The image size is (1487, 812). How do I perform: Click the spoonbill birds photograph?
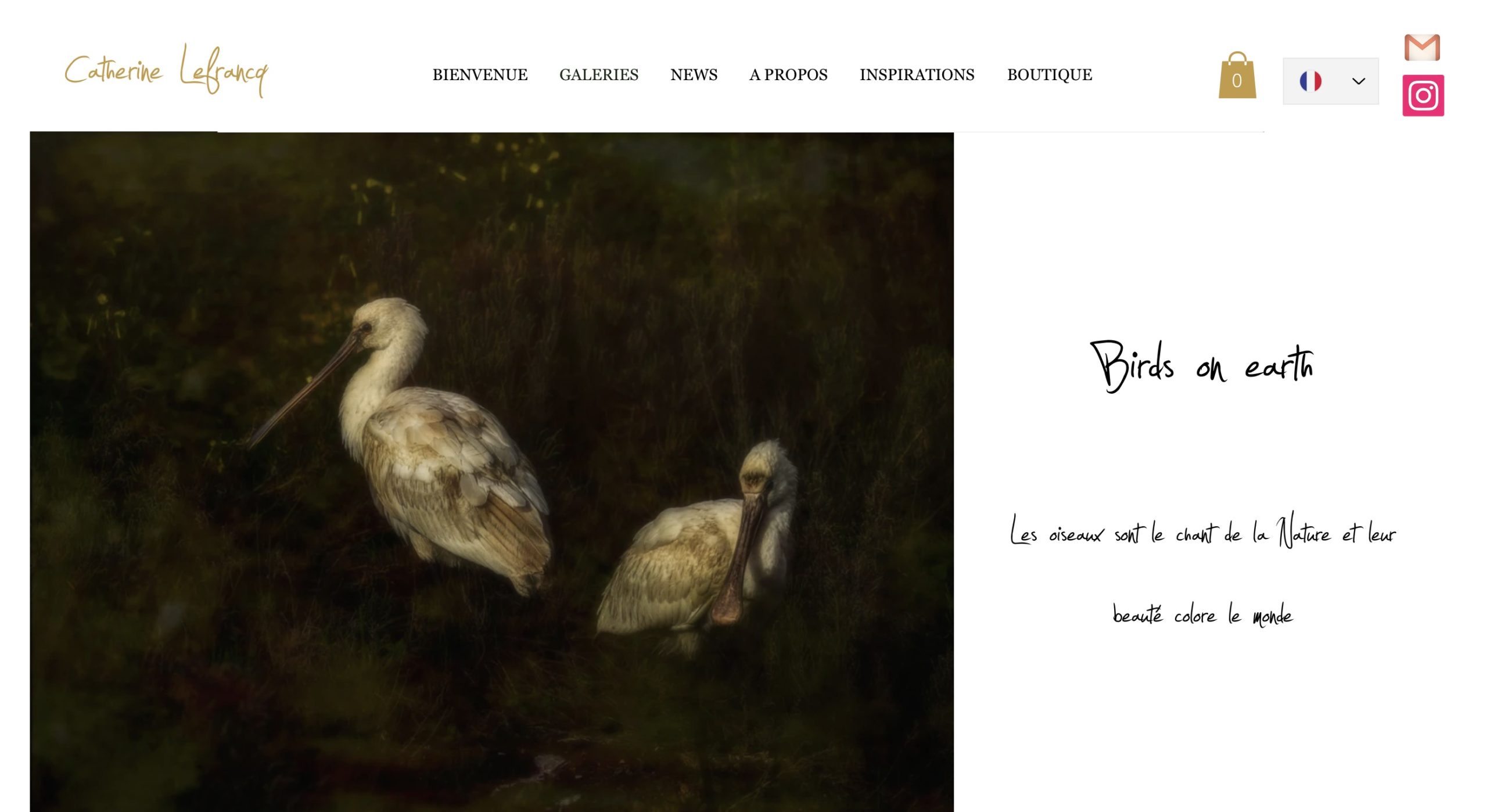[x=491, y=472]
